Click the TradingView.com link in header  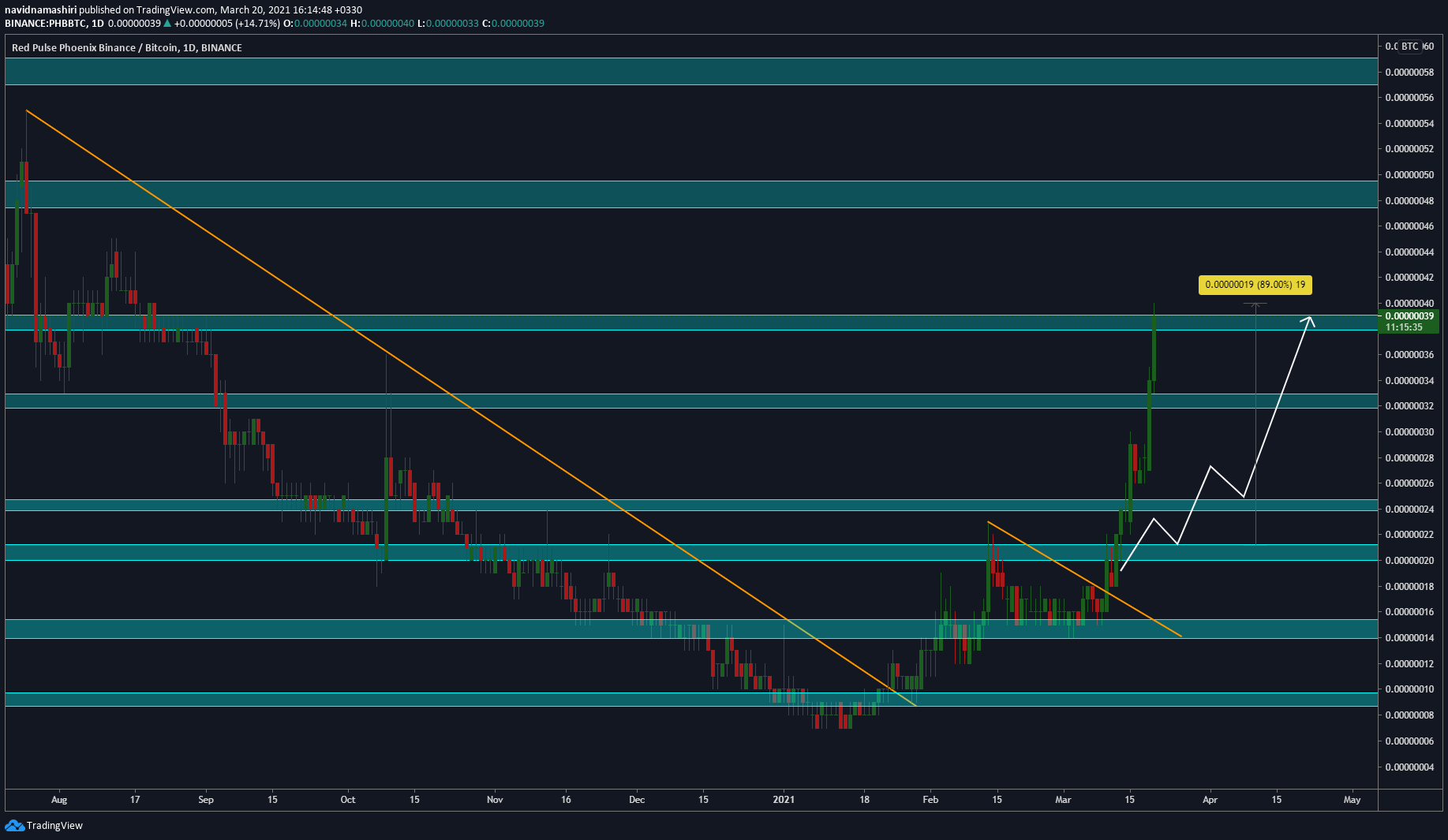tap(175, 9)
